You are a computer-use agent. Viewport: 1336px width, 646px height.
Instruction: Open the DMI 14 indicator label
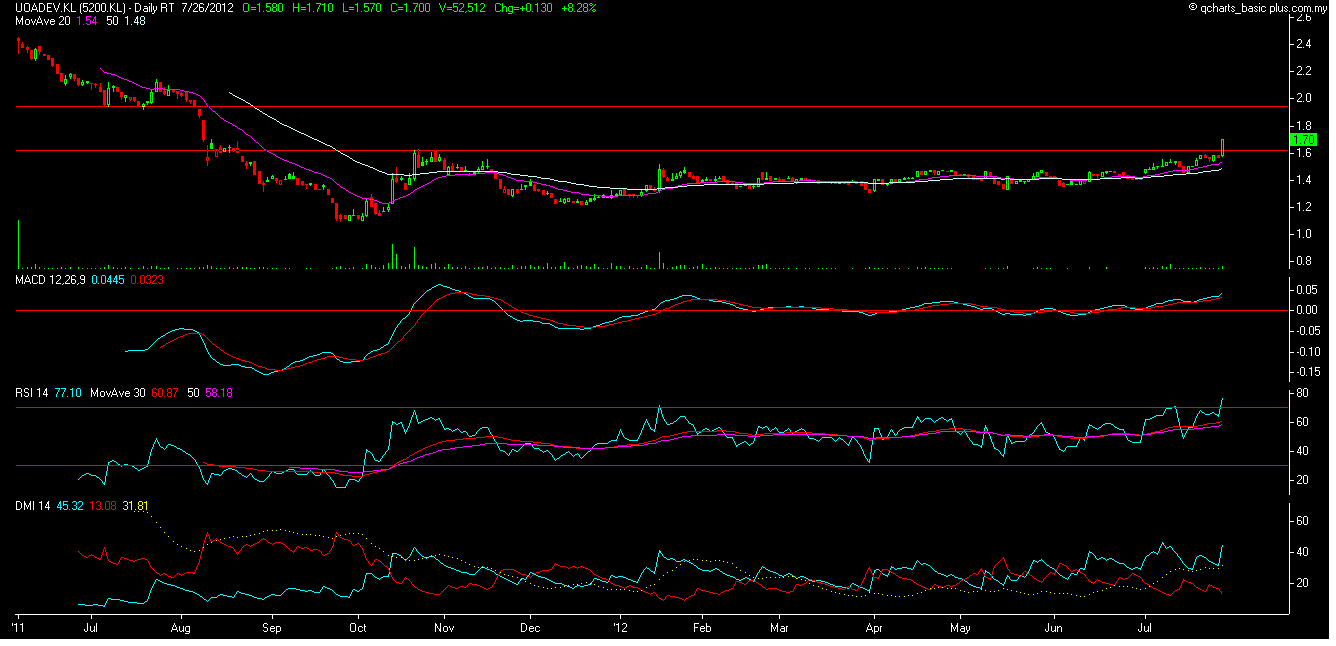pos(31,506)
